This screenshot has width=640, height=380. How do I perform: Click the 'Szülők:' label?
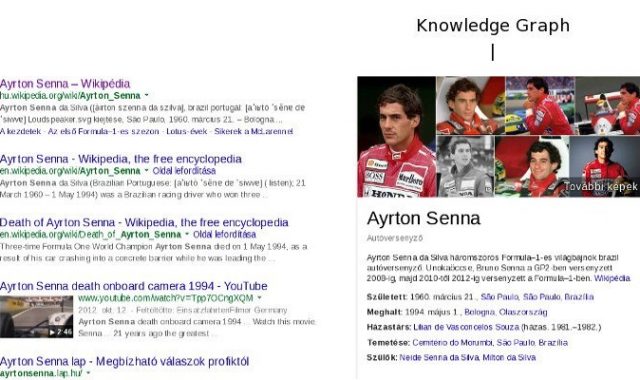[x=382, y=358]
